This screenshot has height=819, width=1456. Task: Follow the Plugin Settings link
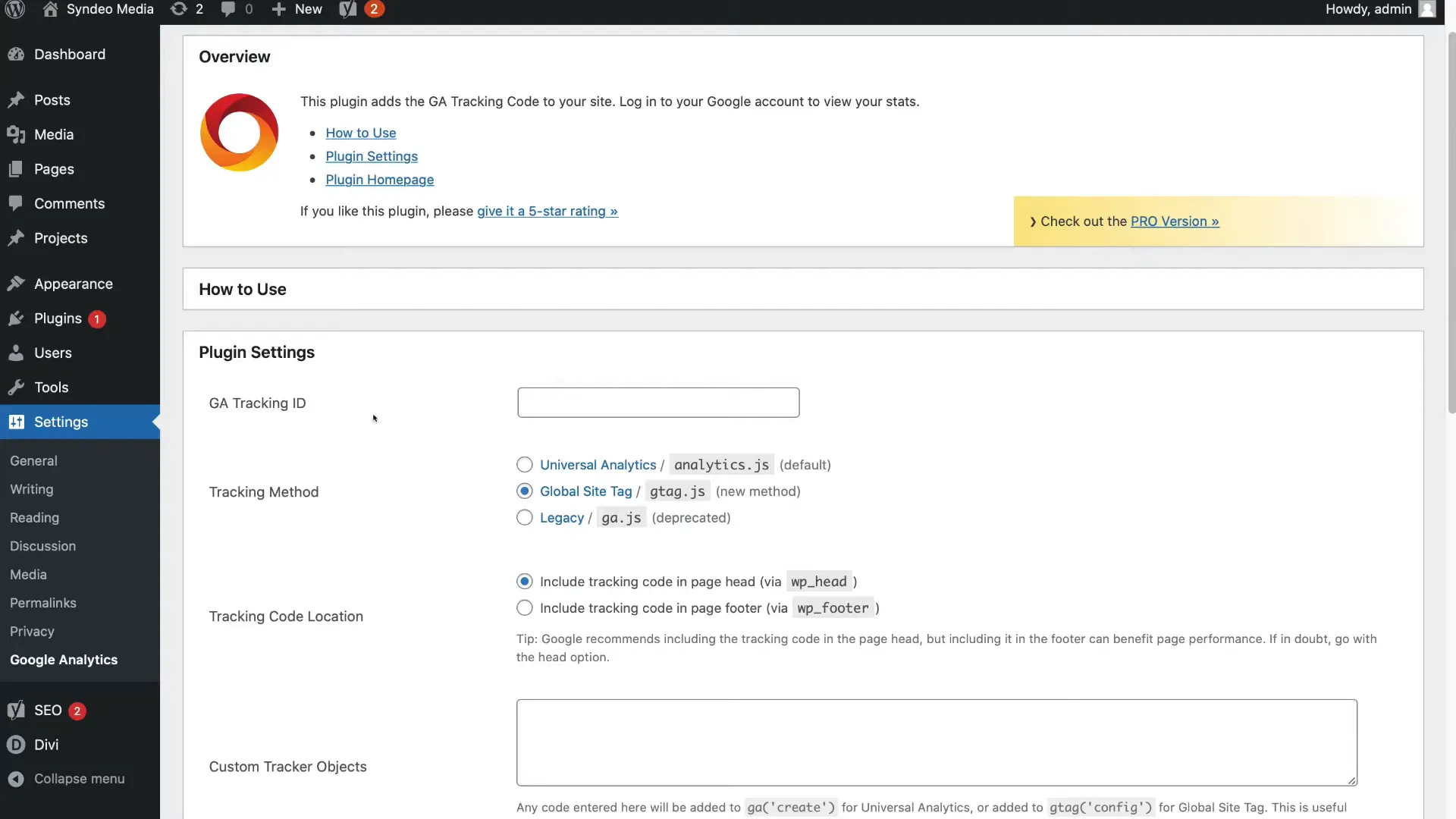pos(372,156)
